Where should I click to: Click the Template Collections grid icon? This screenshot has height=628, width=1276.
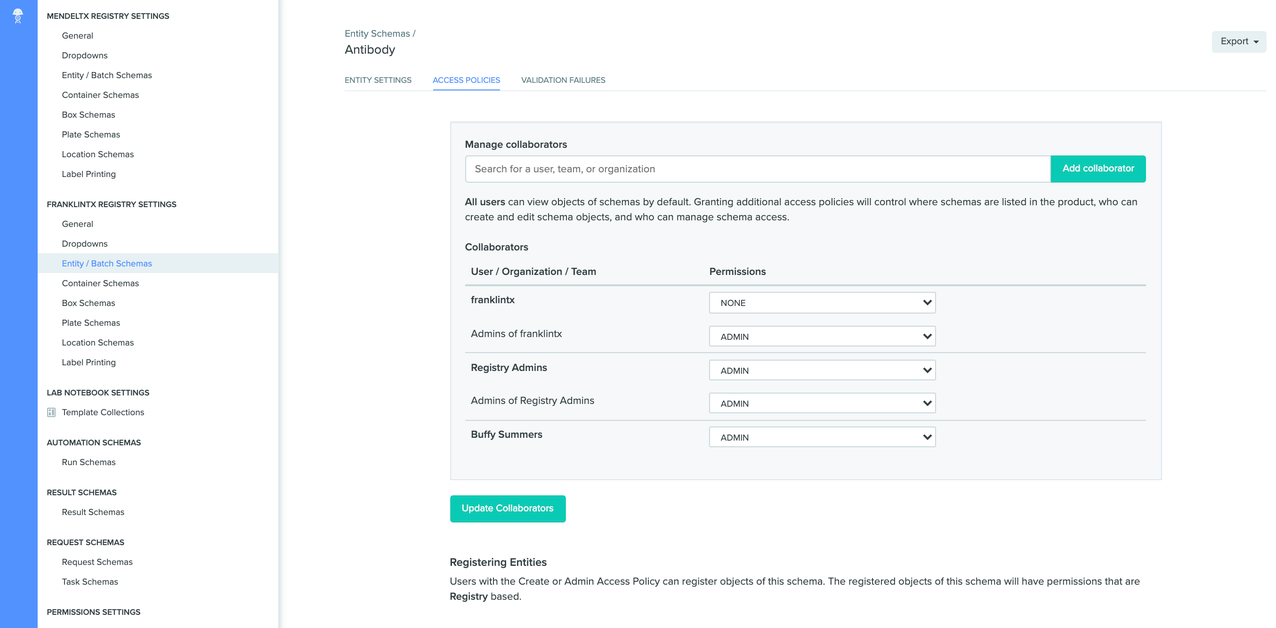pos(51,412)
